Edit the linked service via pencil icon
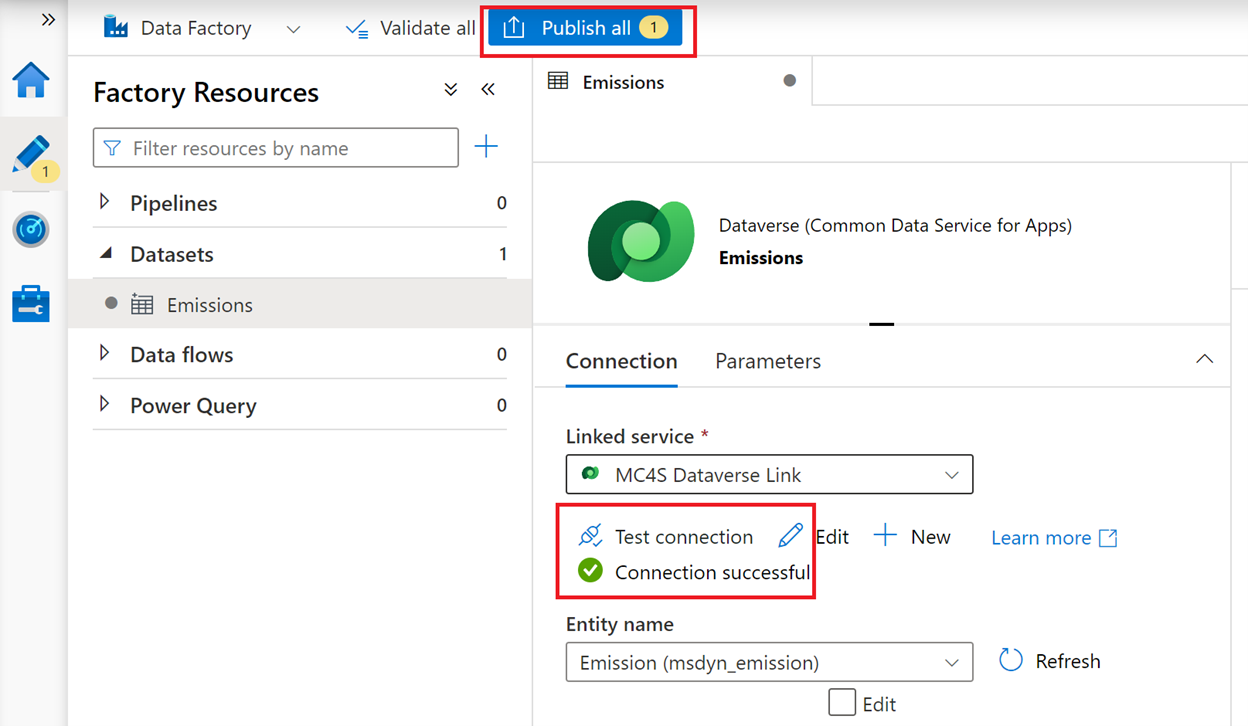Viewport: 1248px width, 726px height. (x=791, y=536)
